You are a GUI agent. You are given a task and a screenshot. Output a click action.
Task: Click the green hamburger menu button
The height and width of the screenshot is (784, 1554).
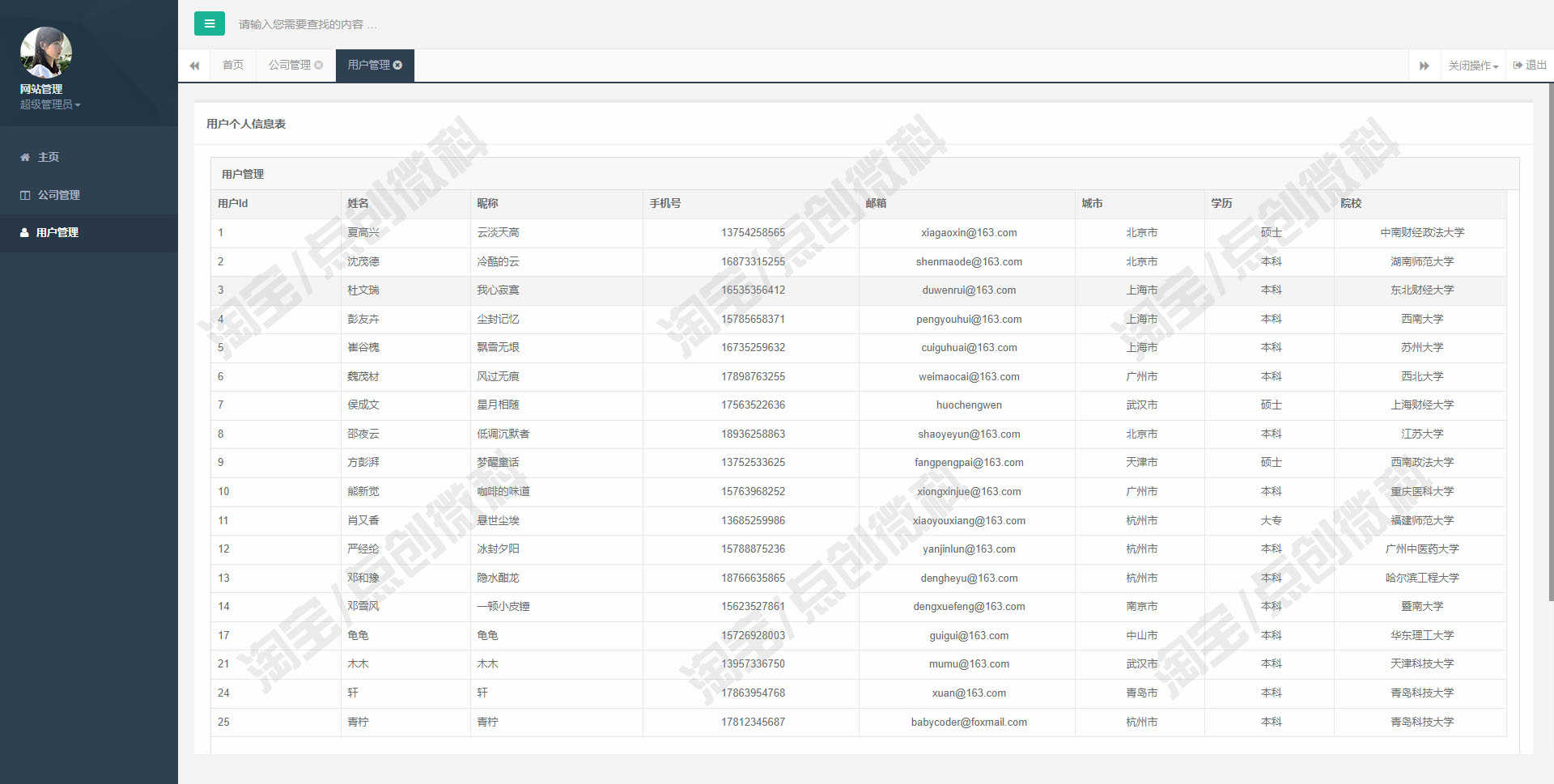[x=209, y=23]
